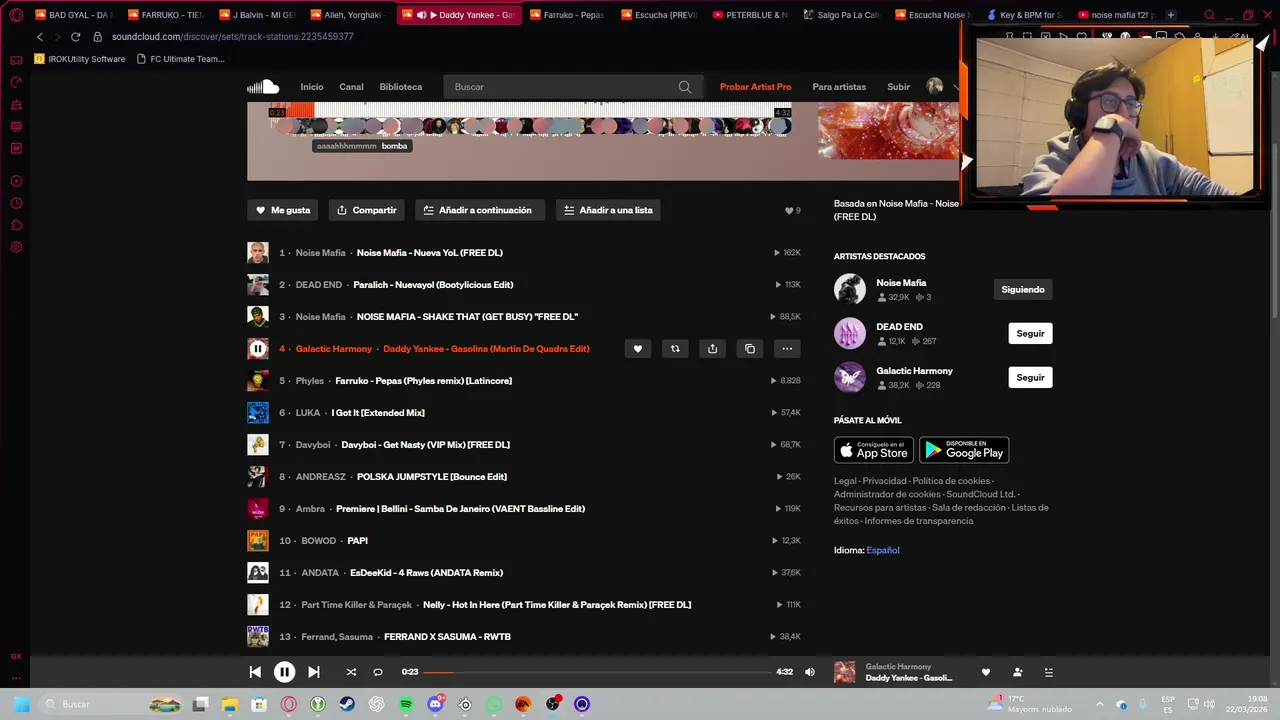Share the Gasolina track from row icons

click(x=712, y=349)
